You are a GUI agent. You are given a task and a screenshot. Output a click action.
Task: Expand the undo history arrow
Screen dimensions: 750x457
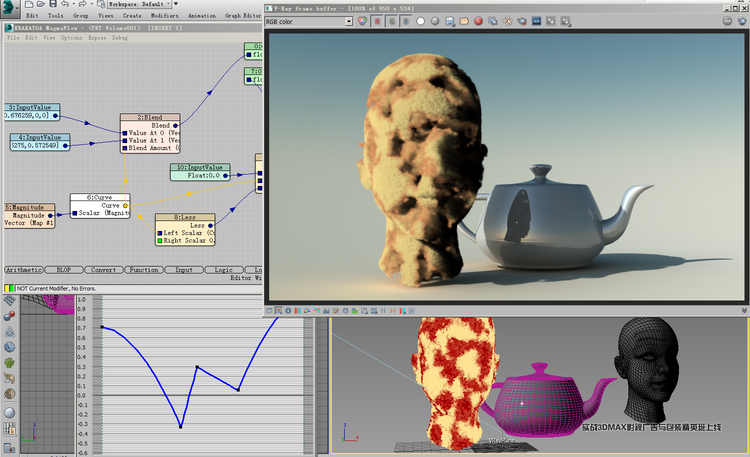[73, 4]
